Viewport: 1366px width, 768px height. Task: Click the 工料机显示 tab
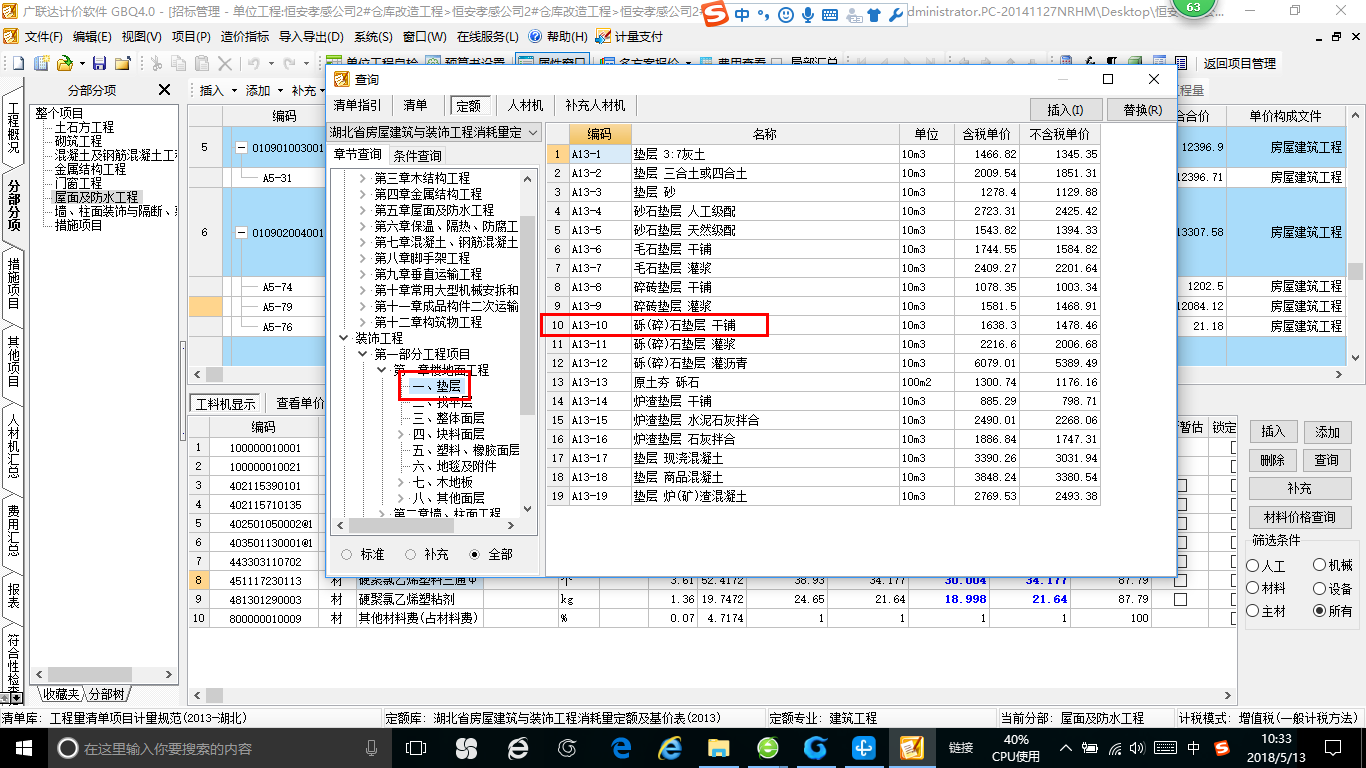tap(225, 403)
